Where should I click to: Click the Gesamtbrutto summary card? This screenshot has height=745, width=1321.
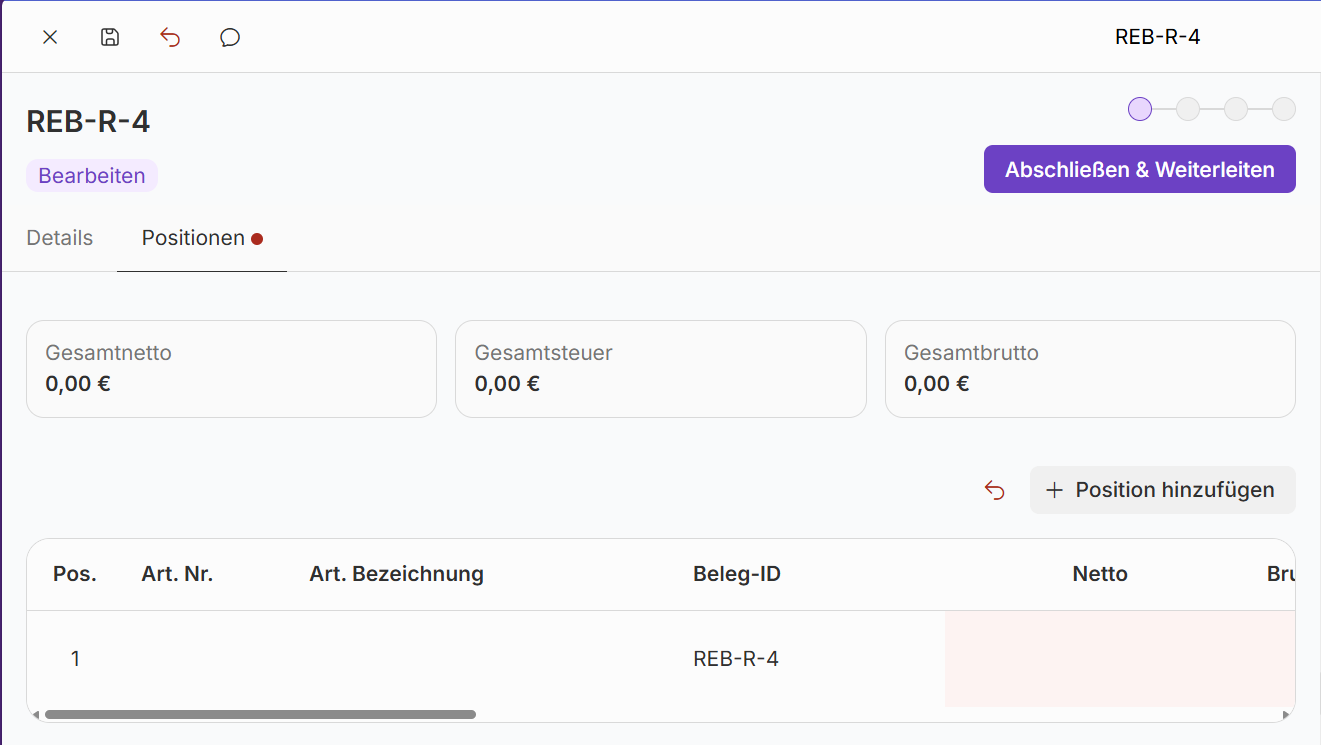point(1090,369)
